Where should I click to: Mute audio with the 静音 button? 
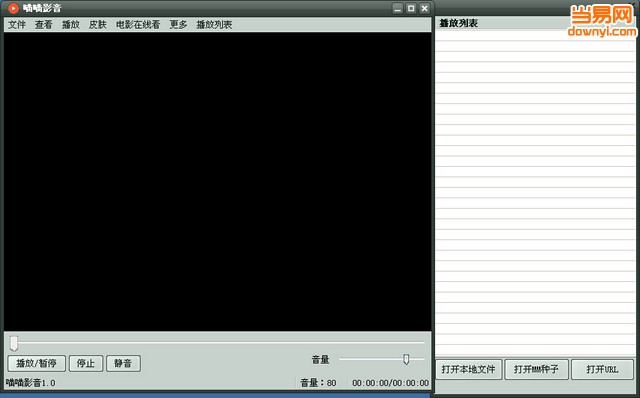click(x=123, y=363)
